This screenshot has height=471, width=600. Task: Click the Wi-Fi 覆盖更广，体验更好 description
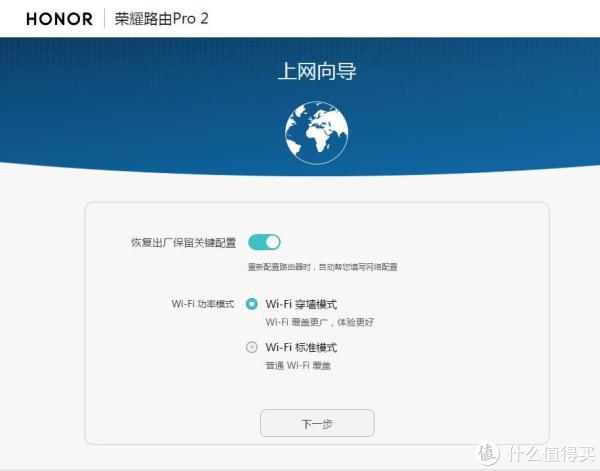[320, 322]
